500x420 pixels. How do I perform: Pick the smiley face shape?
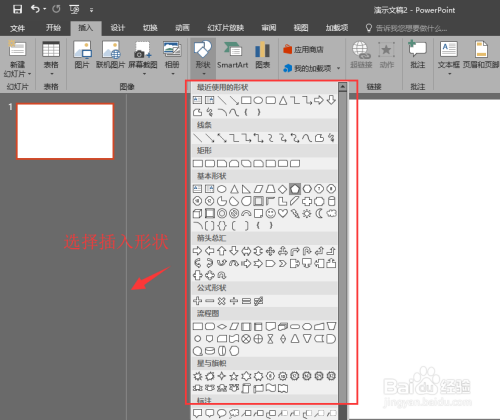pyautogui.click(x=270, y=213)
